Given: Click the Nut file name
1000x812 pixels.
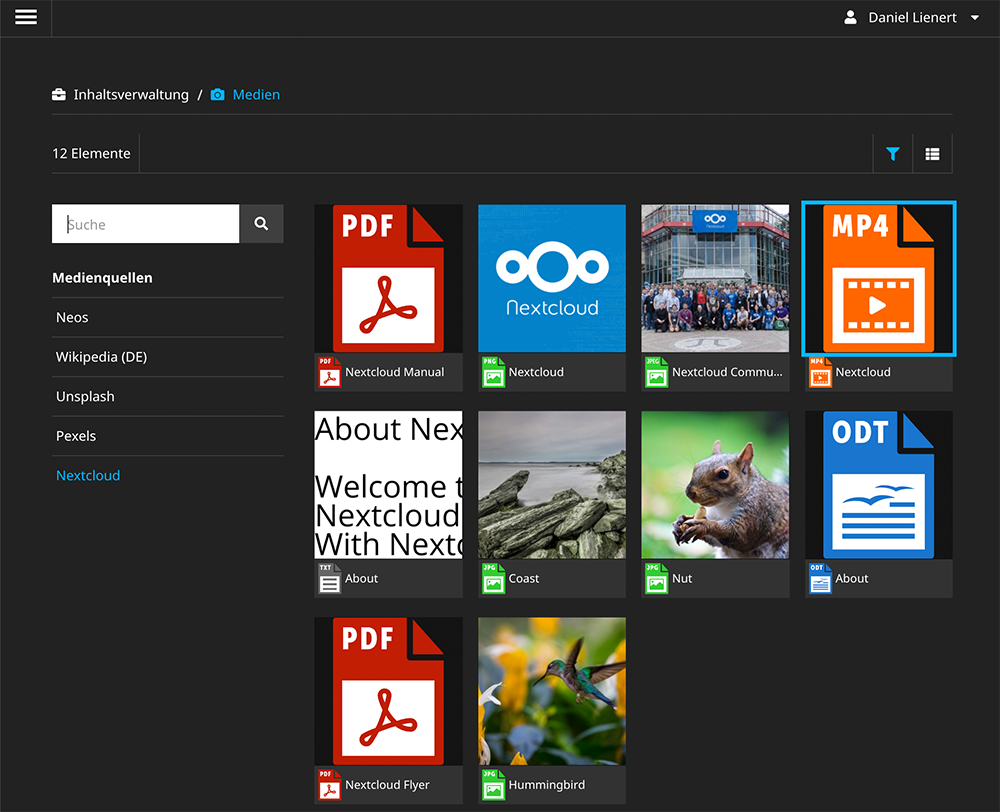Looking at the screenshot, I should [682, 579].
